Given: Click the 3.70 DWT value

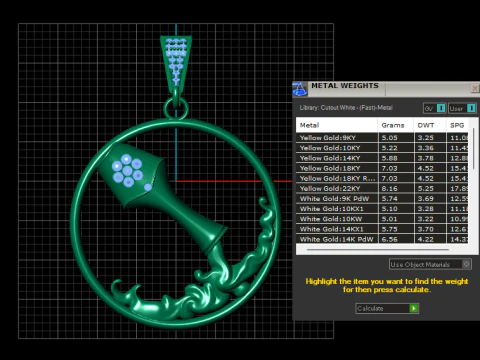Looking at the screenshot, I should [x=426, y=229].
